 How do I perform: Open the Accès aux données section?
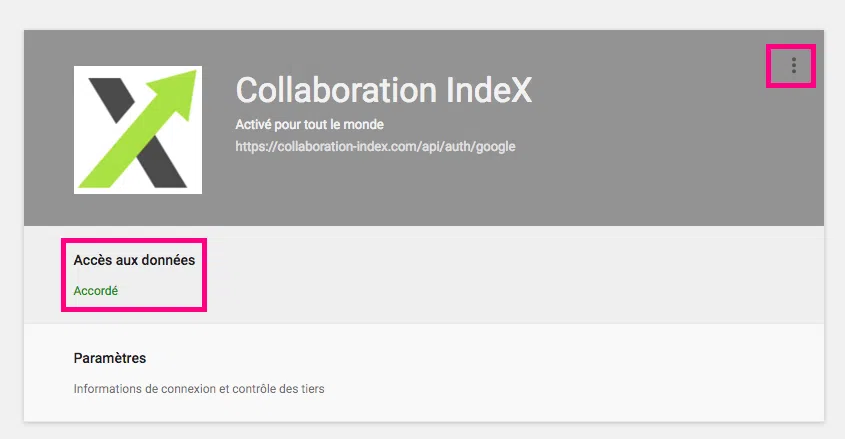pos(424,275)
